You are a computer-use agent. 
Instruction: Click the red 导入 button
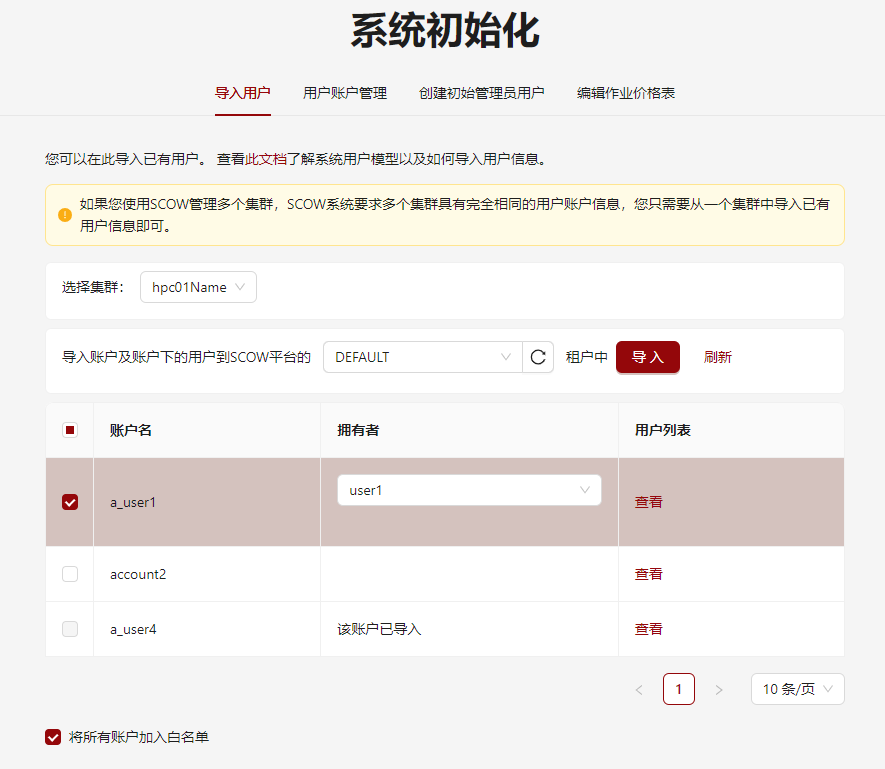pyautogui.click(x=647, y=356)
